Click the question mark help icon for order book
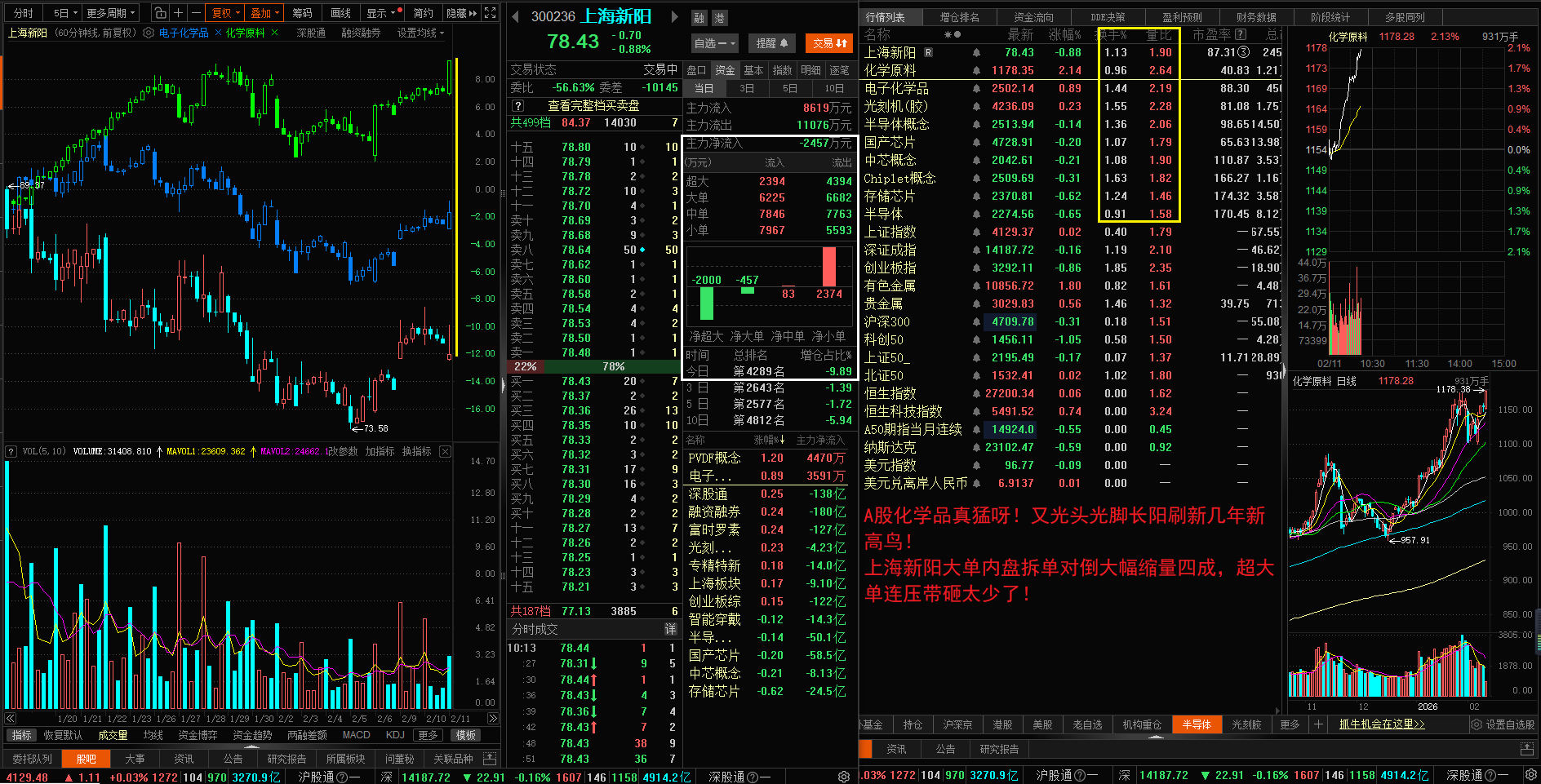Image resolution: width=1541 pixels, height=784 pixels. tap(517, 106)
